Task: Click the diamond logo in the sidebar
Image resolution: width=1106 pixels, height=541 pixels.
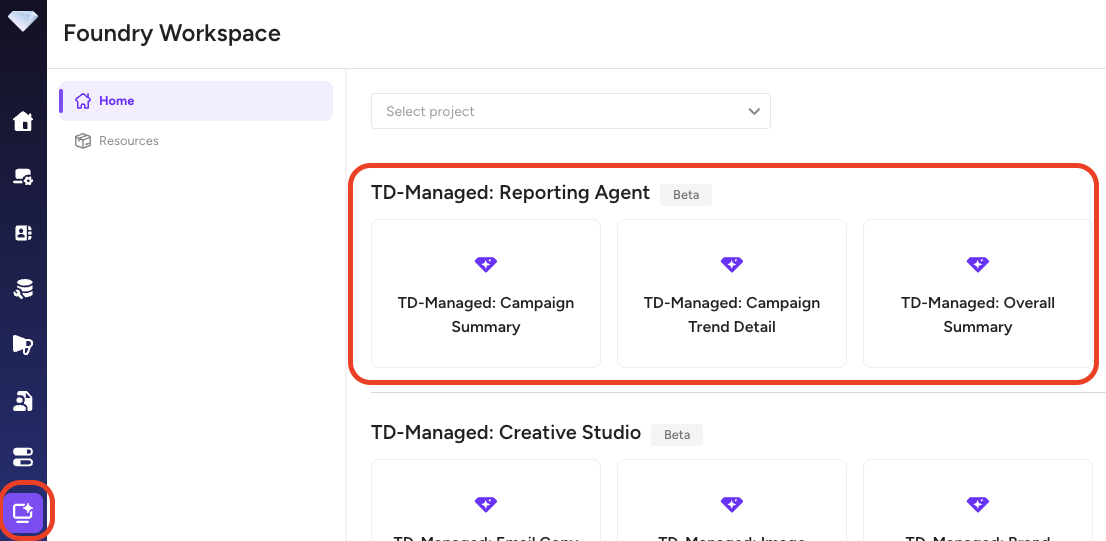Action: point(23,19)
